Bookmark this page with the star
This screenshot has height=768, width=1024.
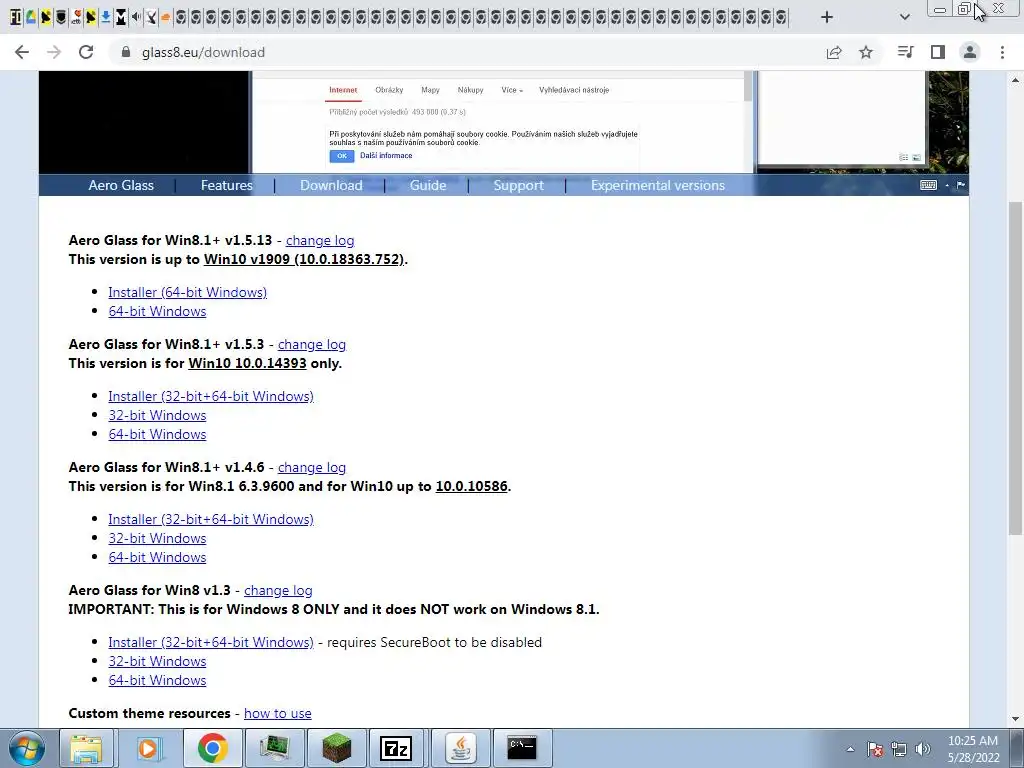pos(866,52)
